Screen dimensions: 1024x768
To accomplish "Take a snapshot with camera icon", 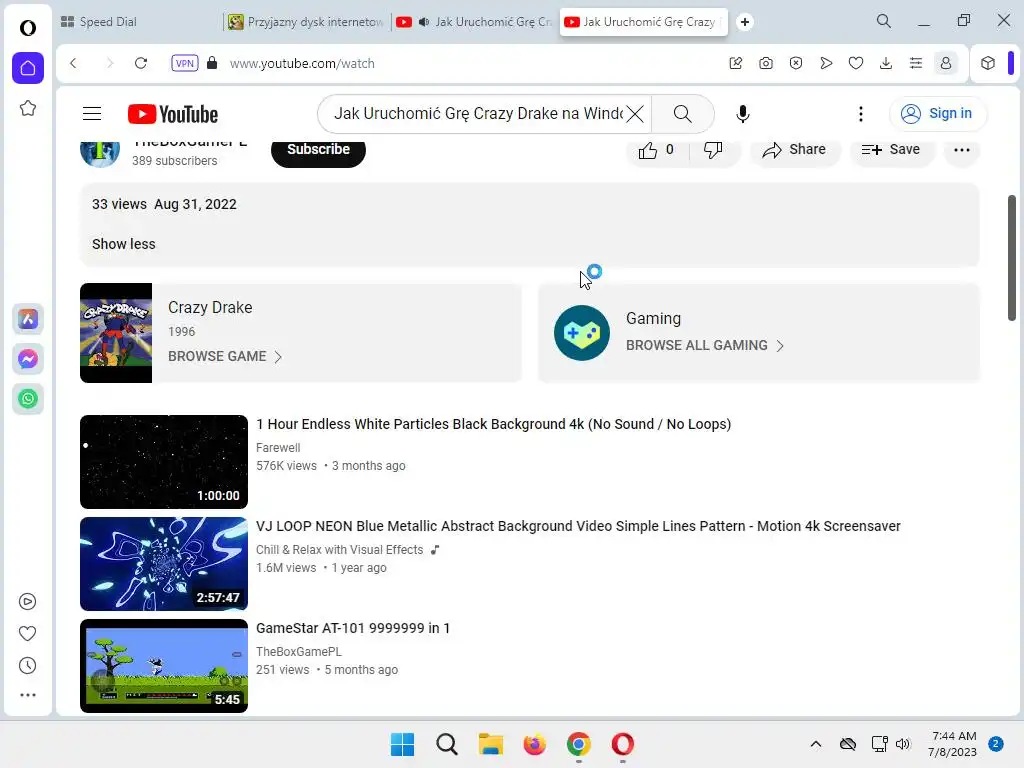I will [766, 63].
